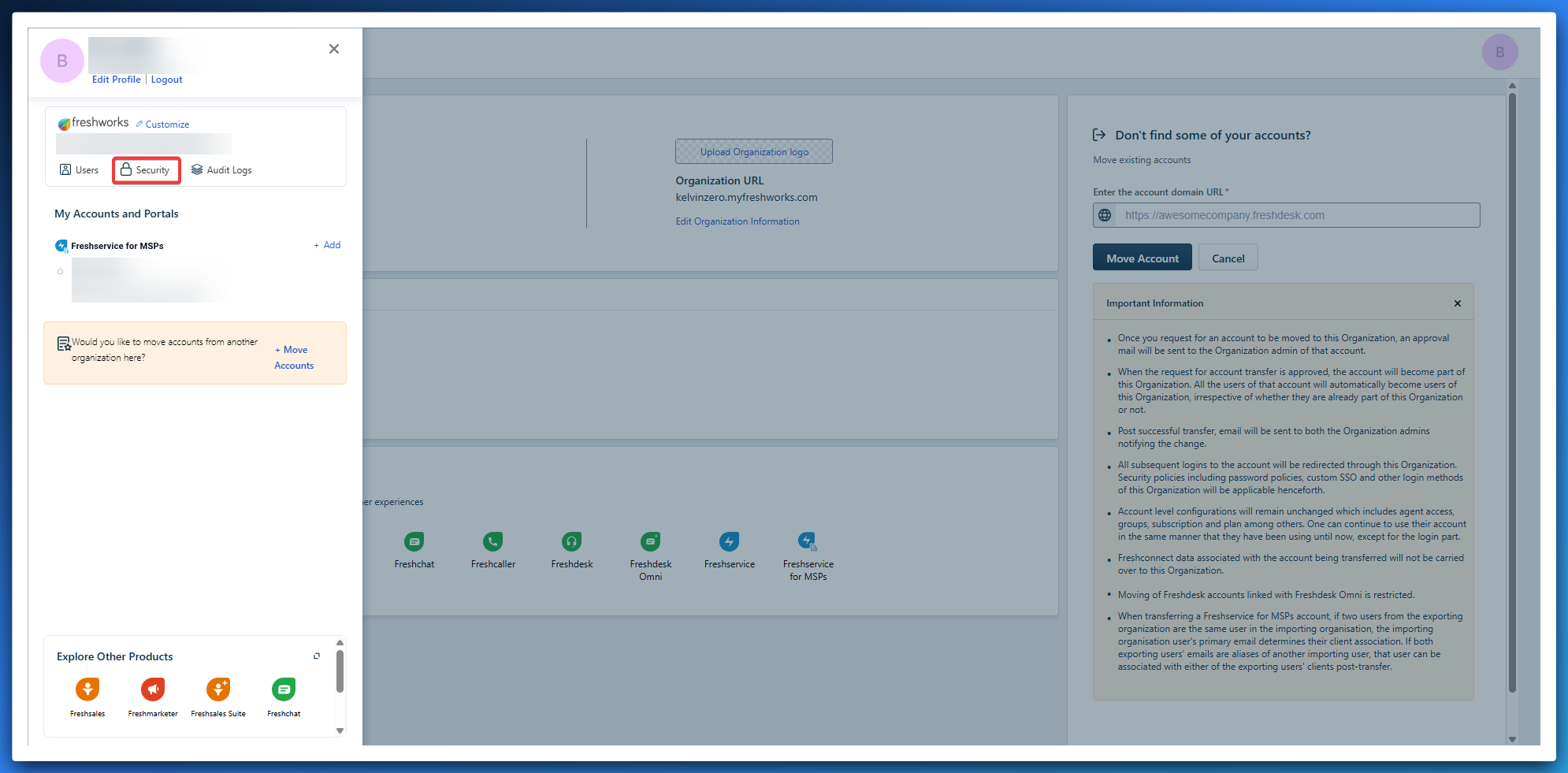Open the Edit Profile link
The image size is (1568, 773).
tap(117, 80)
